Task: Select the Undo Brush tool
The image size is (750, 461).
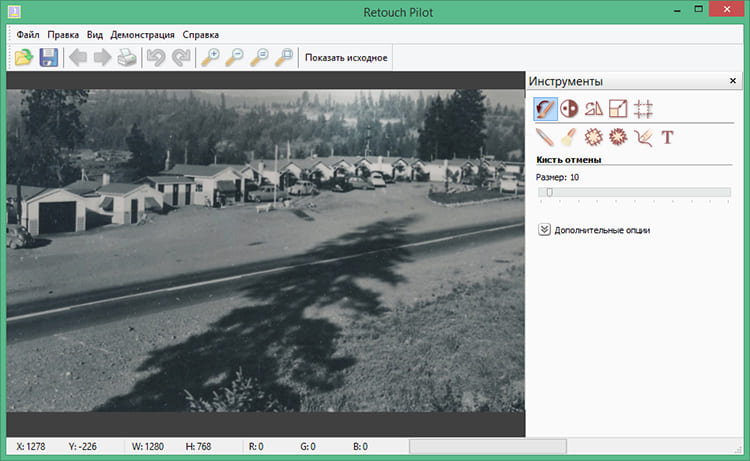Action: pos(546,109)
